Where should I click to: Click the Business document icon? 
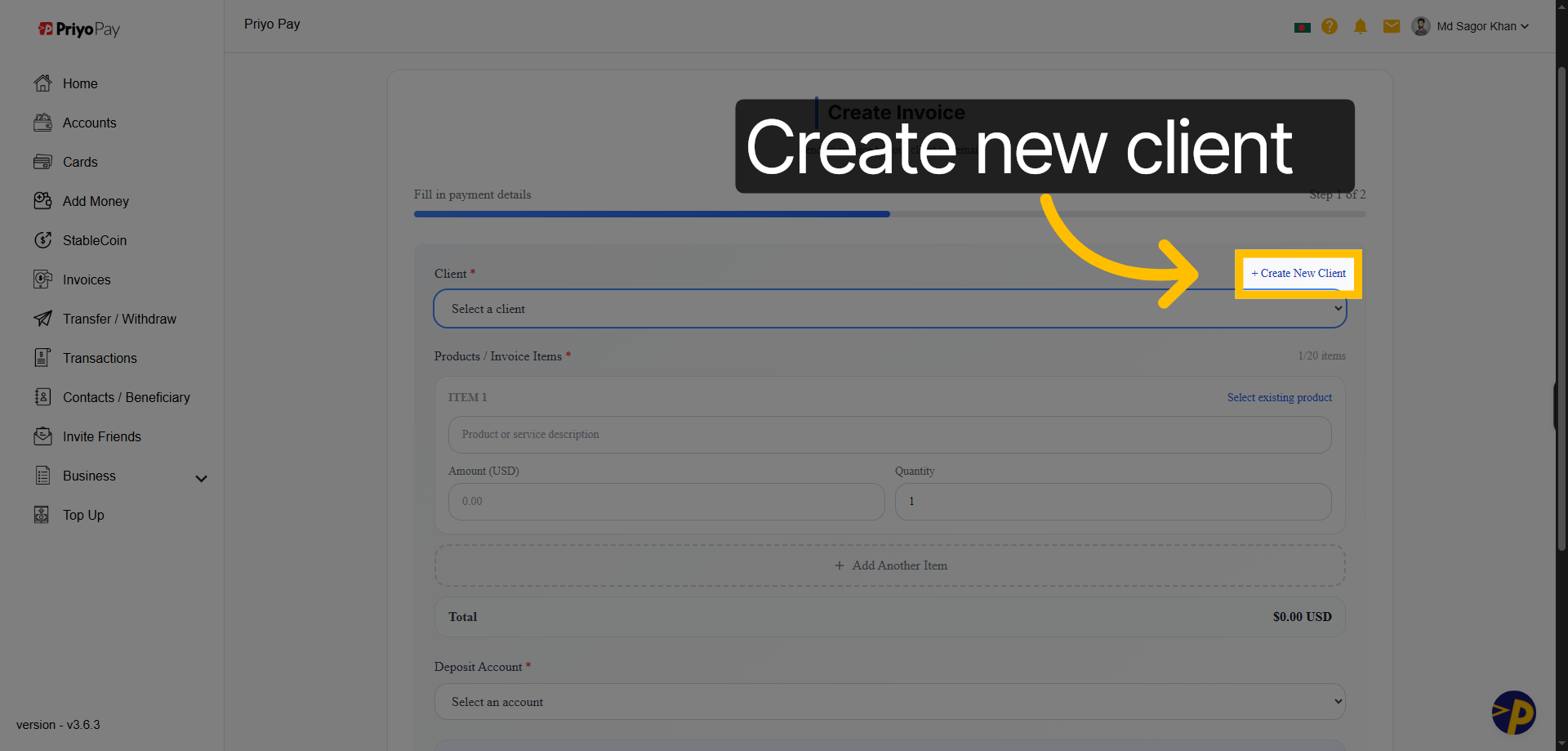point(42,476)
